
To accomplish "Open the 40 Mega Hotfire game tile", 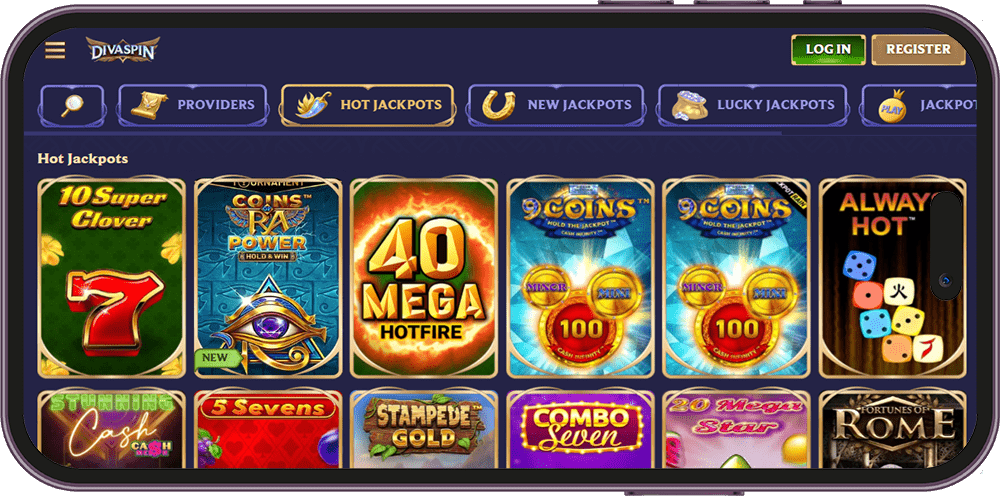I will click(424, 277).
